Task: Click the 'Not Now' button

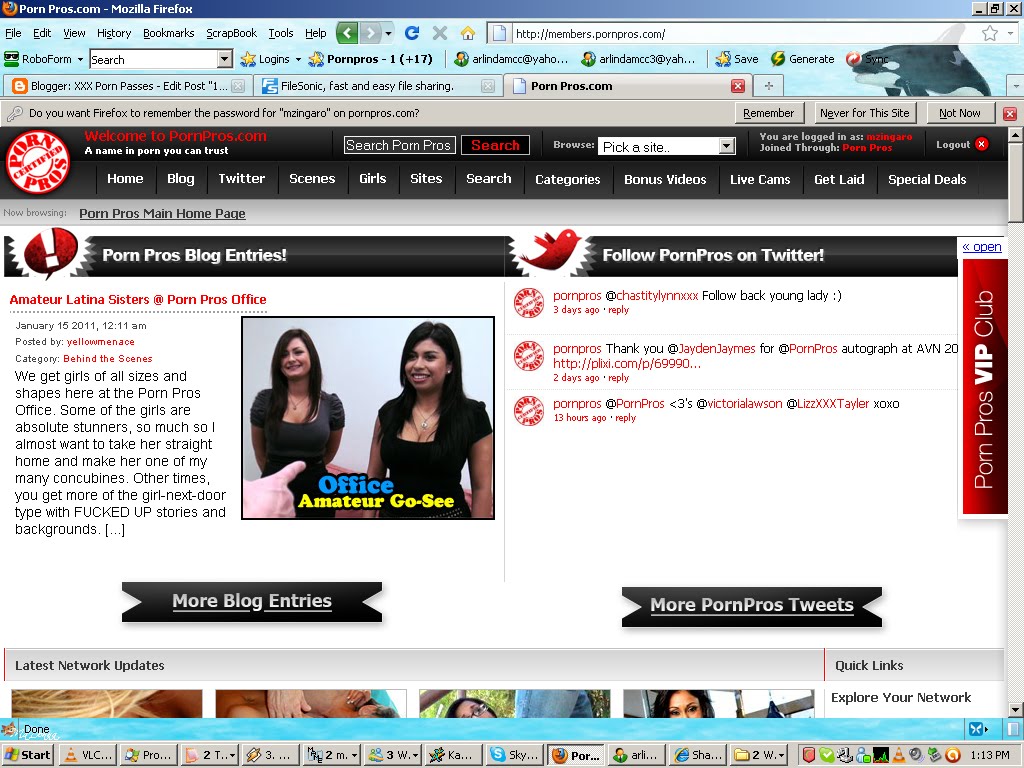Action: [x=960, y=113]
